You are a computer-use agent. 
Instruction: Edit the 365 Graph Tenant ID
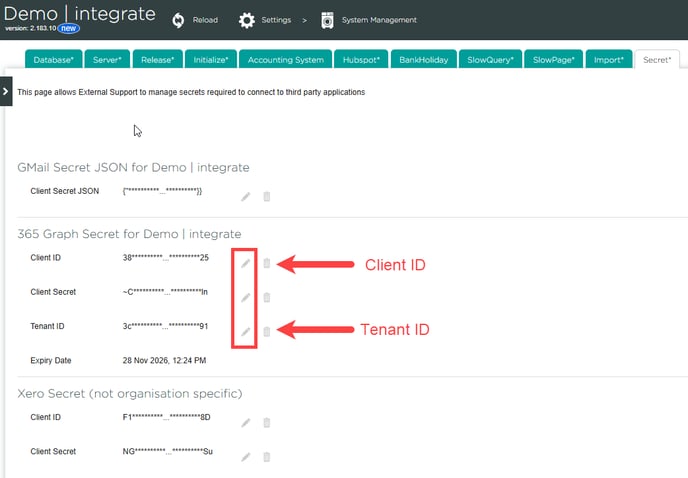coord(246,331)
